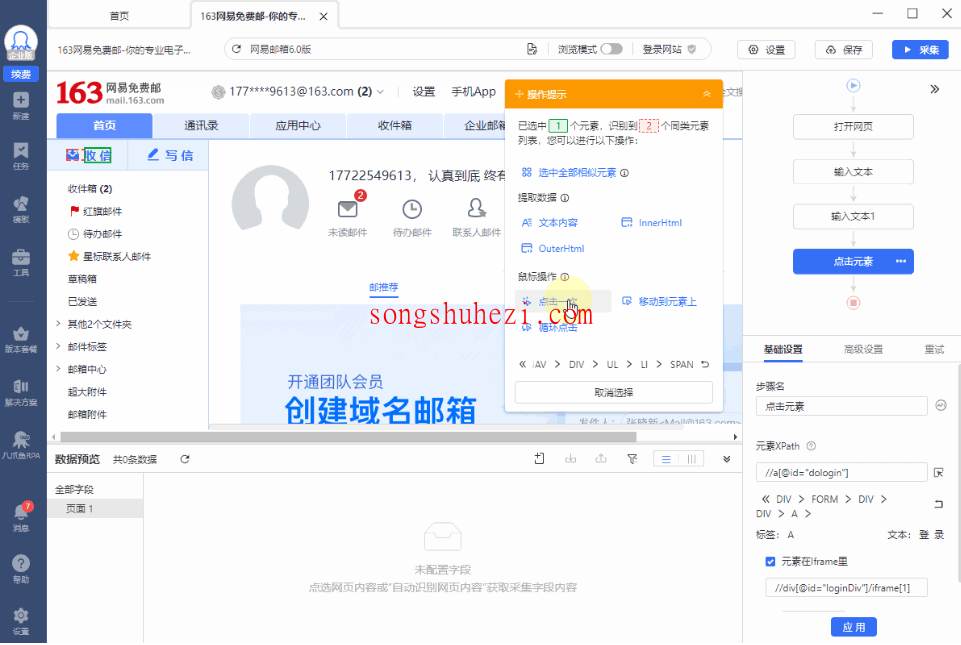This screenshot has width=961, height=645.
Task: Reload the page with the address bar refresh icon
Action: [x=237, y=49]
